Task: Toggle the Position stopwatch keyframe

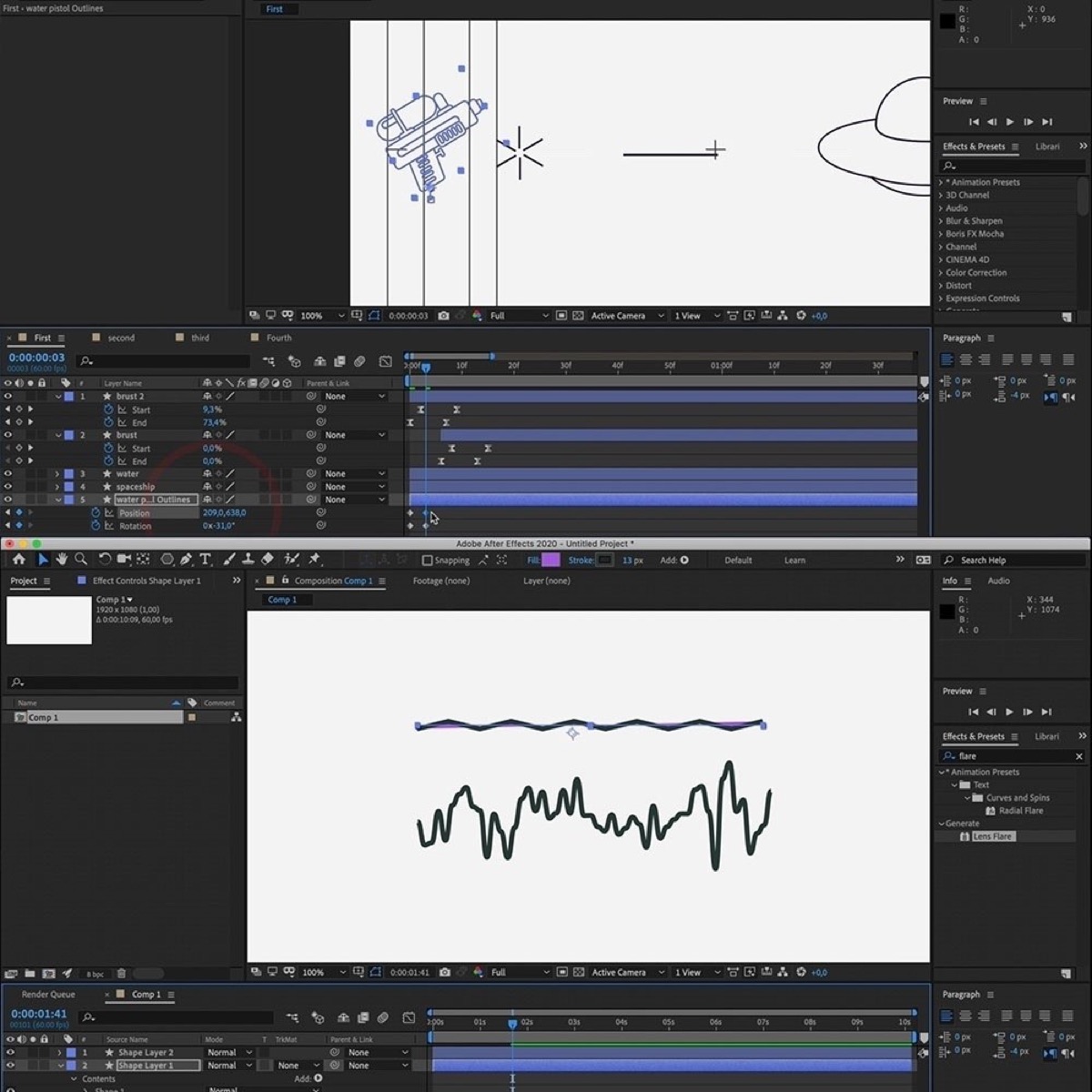Action: coord(96,512)
